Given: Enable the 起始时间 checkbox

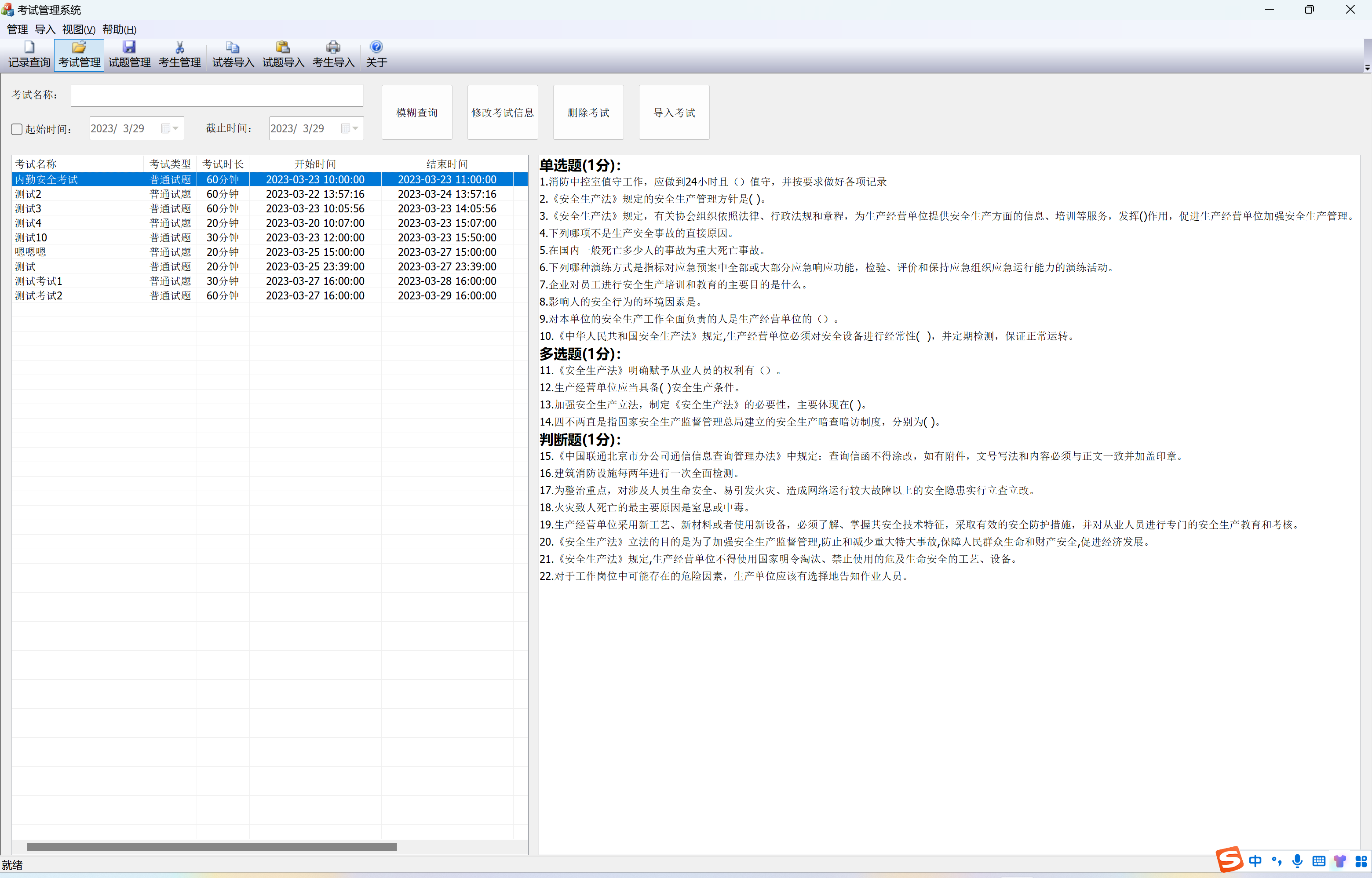Looking at the screenshot, I should [17, 129].
